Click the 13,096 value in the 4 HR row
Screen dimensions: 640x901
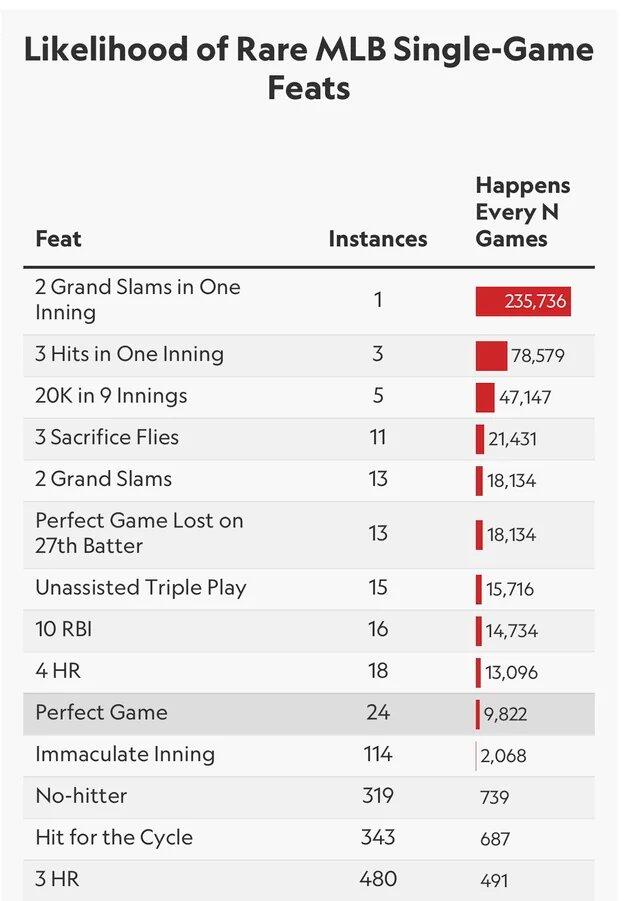511,673
